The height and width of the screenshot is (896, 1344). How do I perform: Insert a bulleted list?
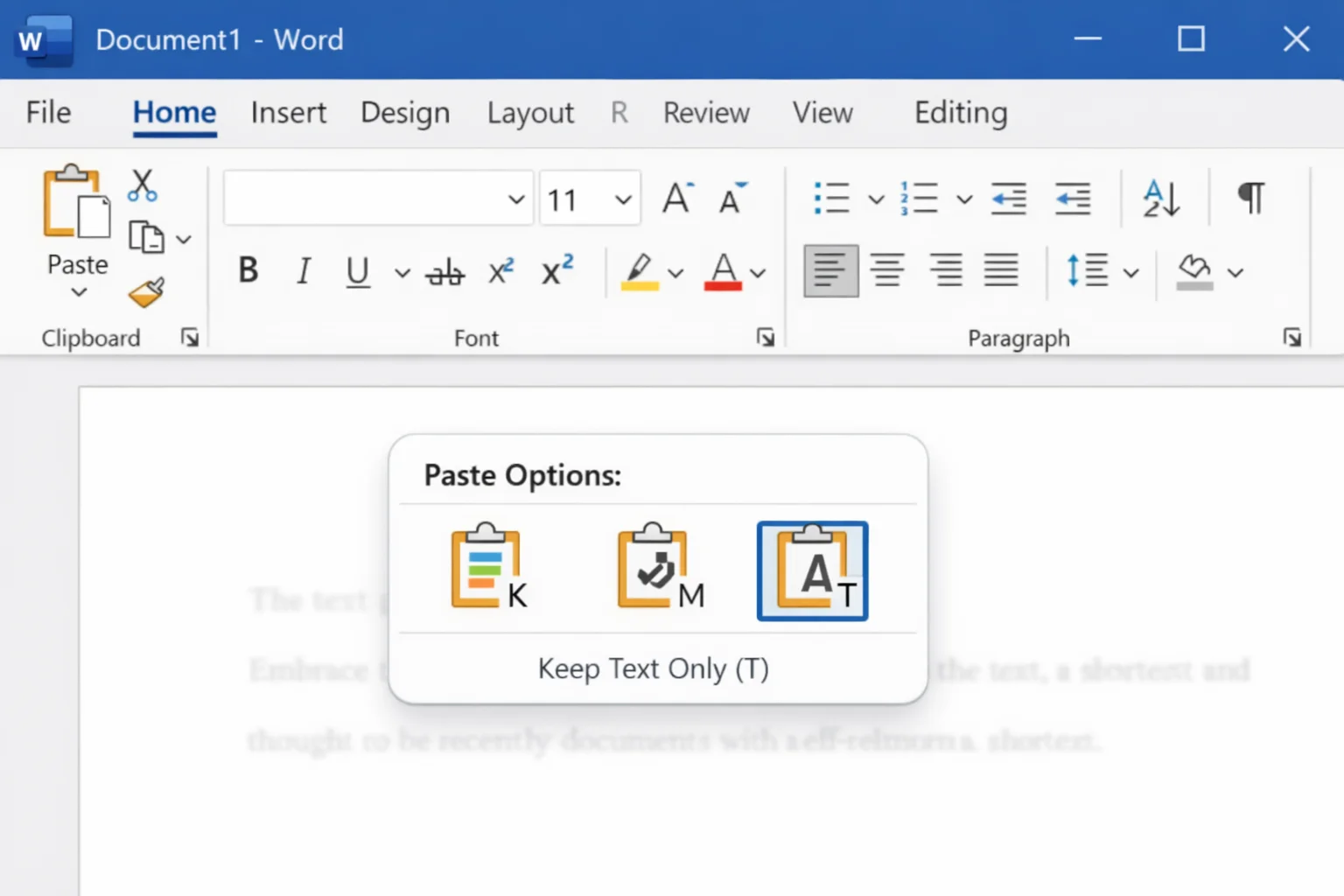(x=831, y=199)
